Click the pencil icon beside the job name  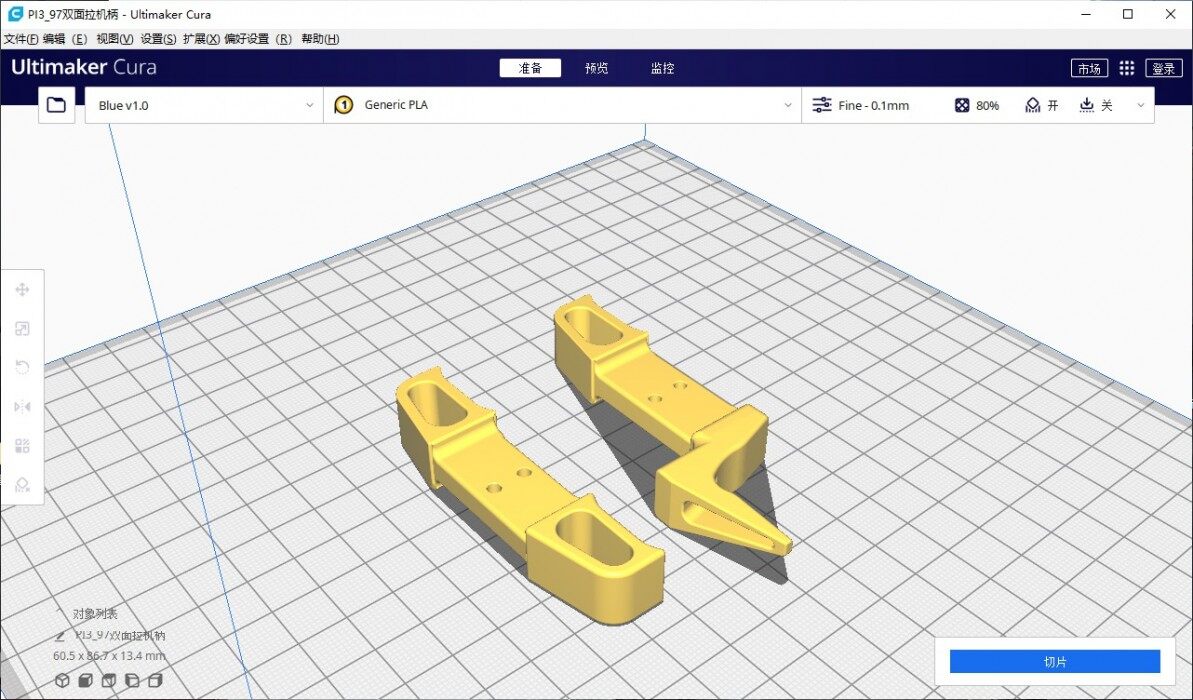coord(60,636)
